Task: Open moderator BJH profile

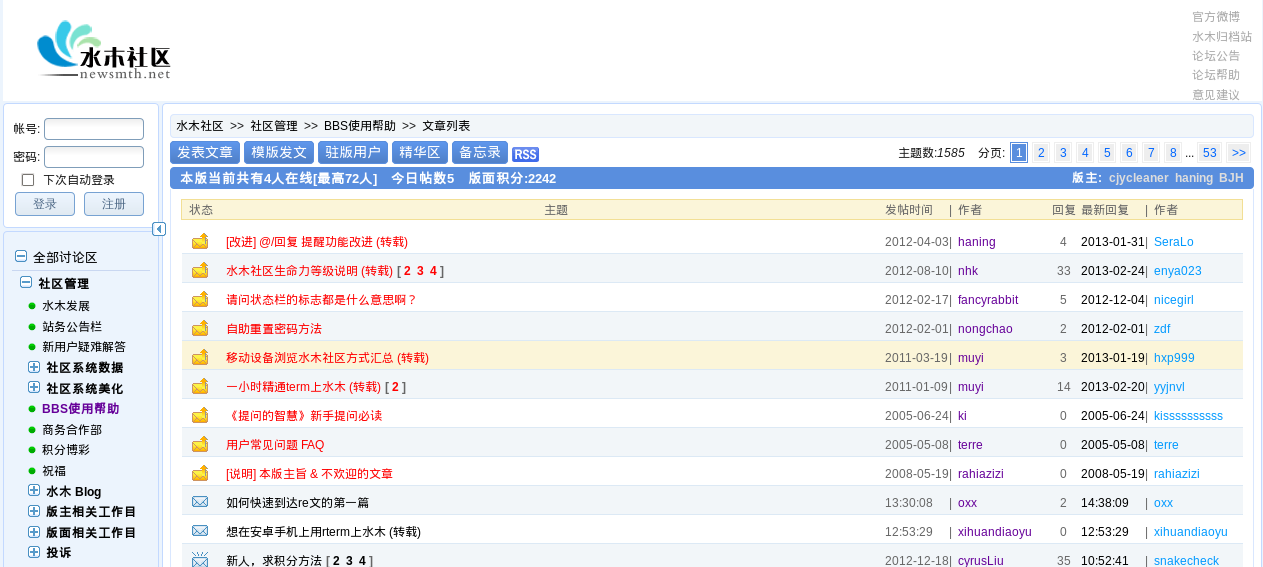Action: (x=1231, y=178)
